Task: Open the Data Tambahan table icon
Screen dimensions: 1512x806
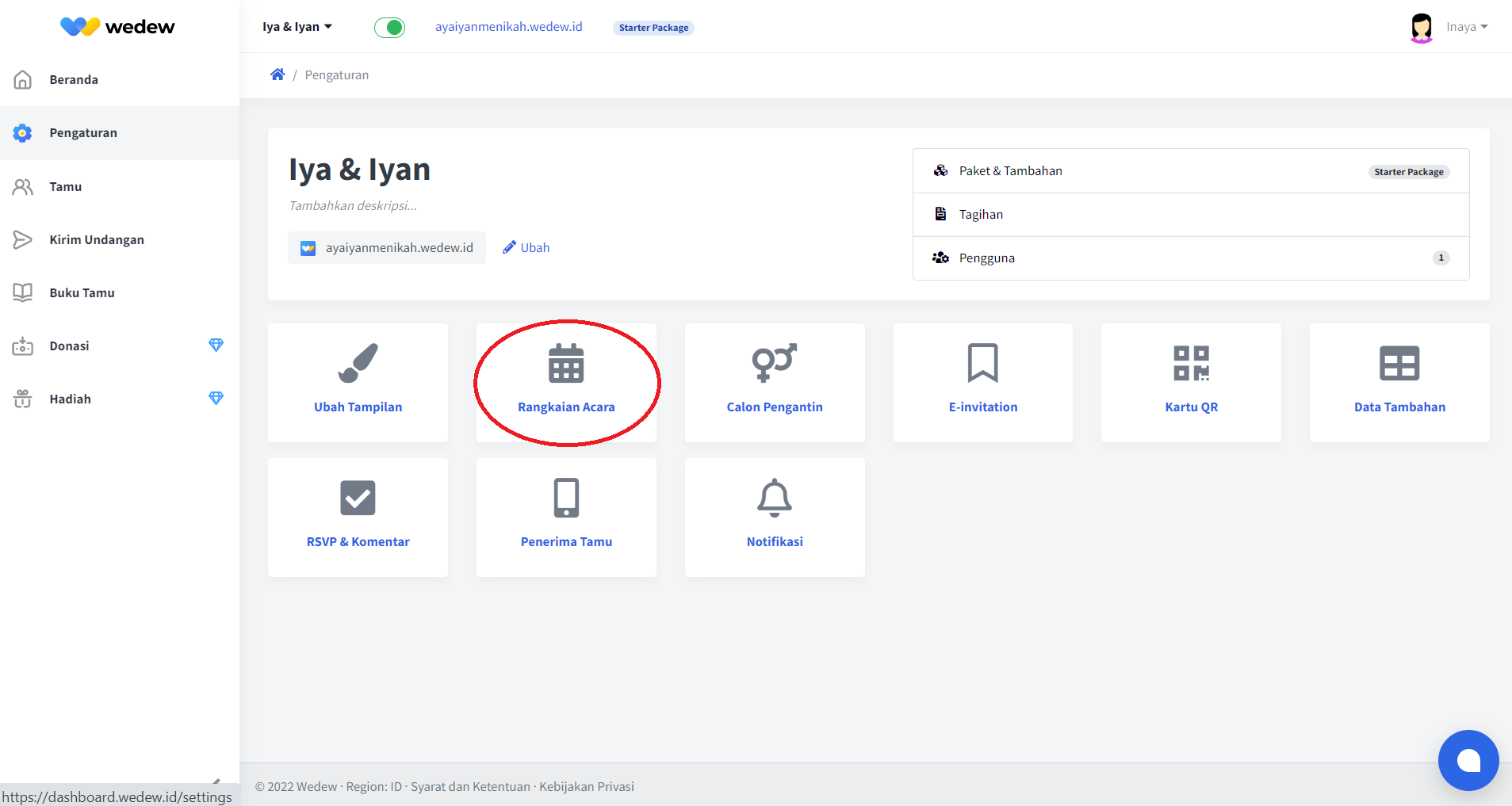Action: 1399,364
